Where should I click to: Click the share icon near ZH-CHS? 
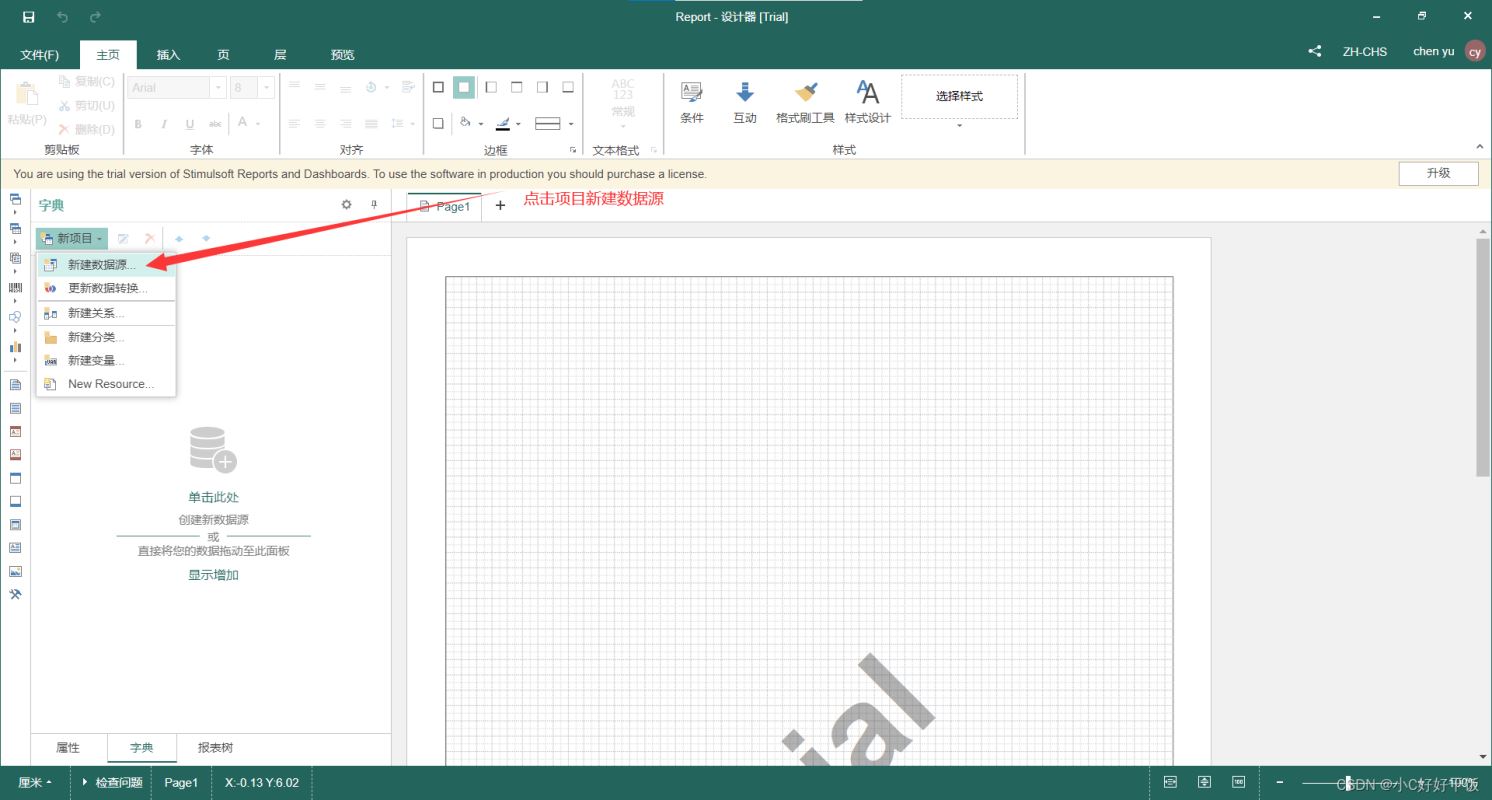1315,51
